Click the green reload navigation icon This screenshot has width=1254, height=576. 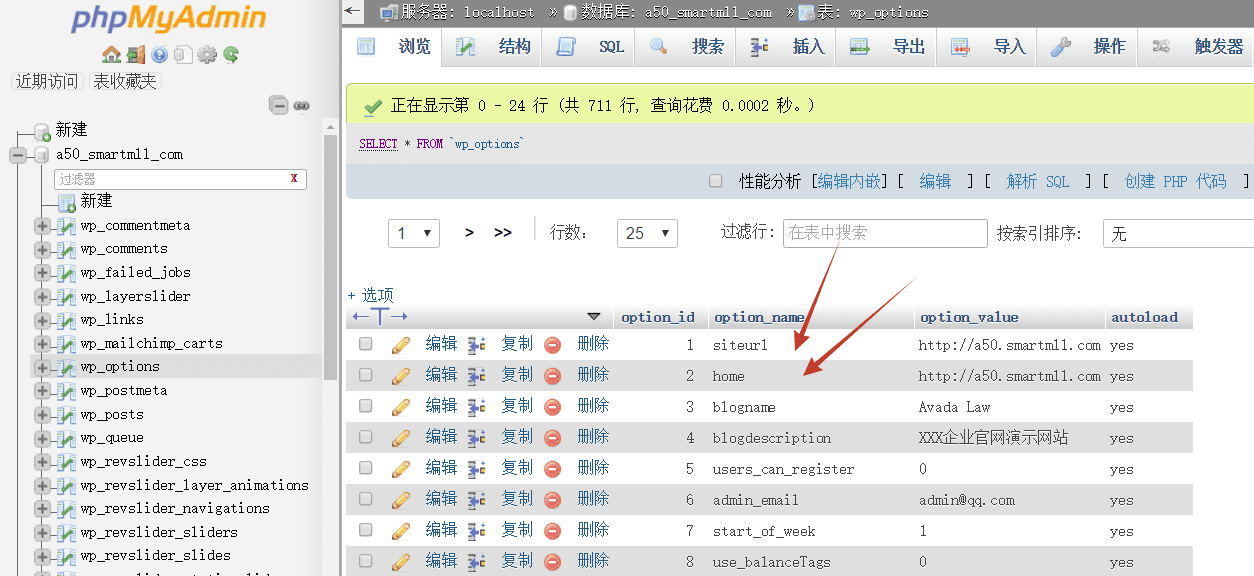(231, 55)
